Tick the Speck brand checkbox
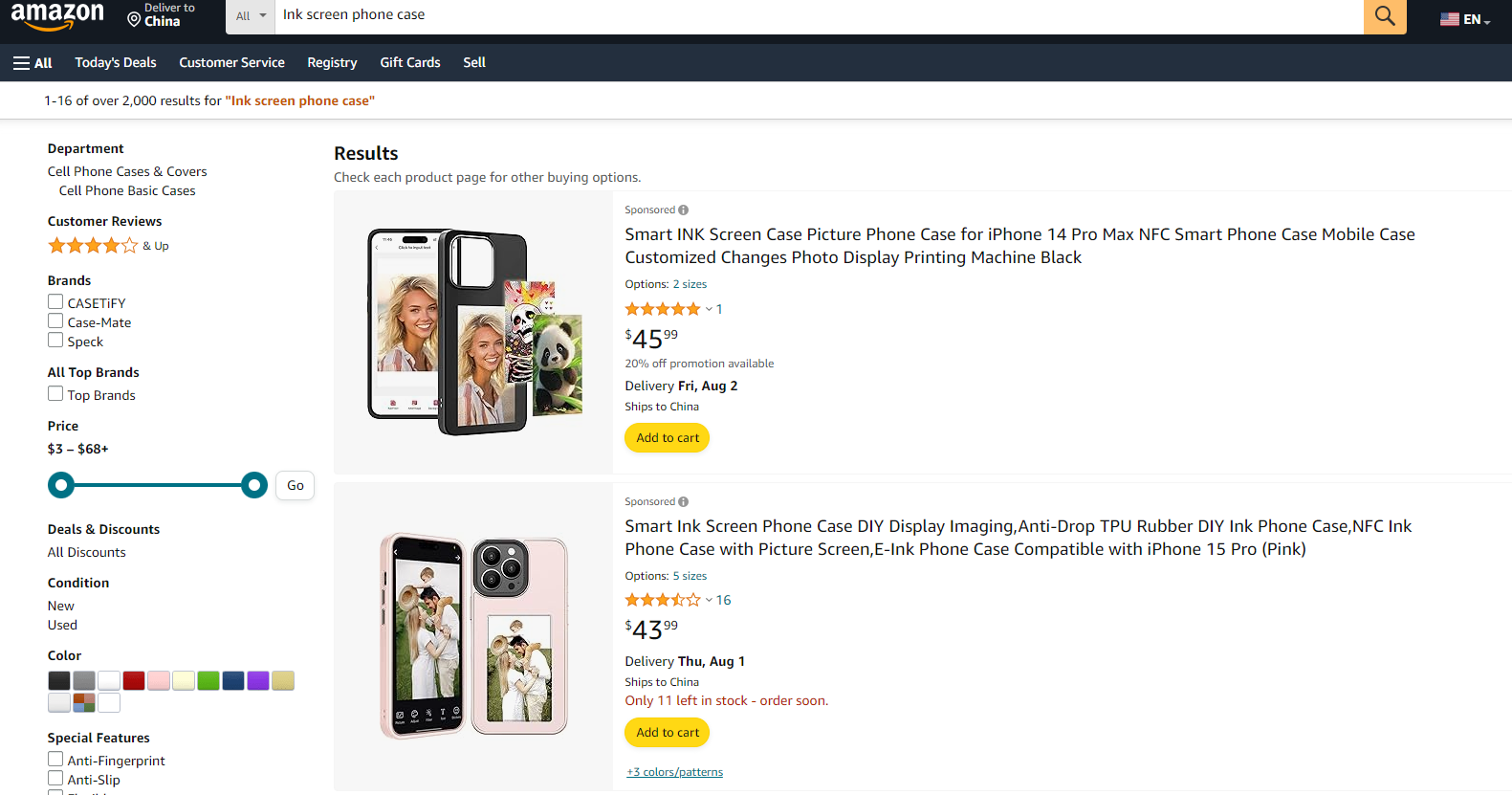 pyautogui.click(x=55, y=341)
